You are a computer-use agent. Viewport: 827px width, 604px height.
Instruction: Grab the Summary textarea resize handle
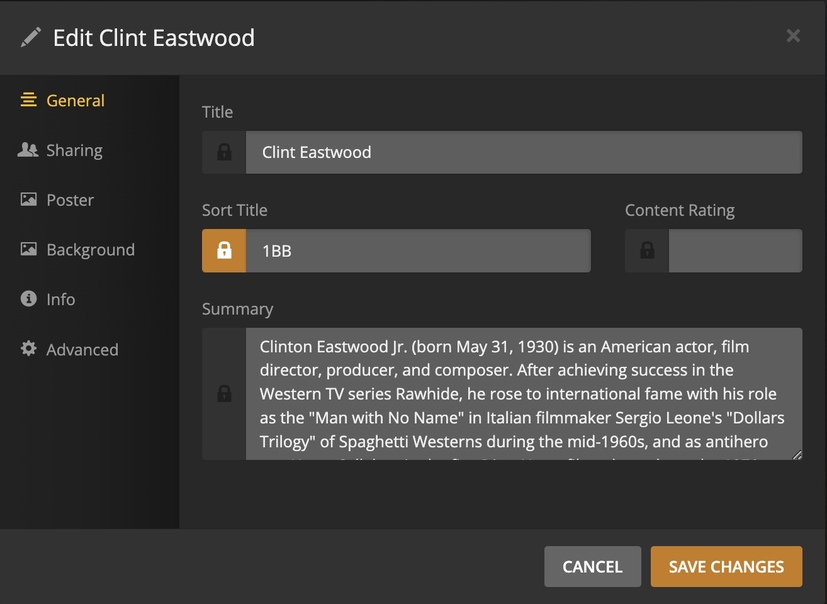pyautogui.click(x=797, y=455)
